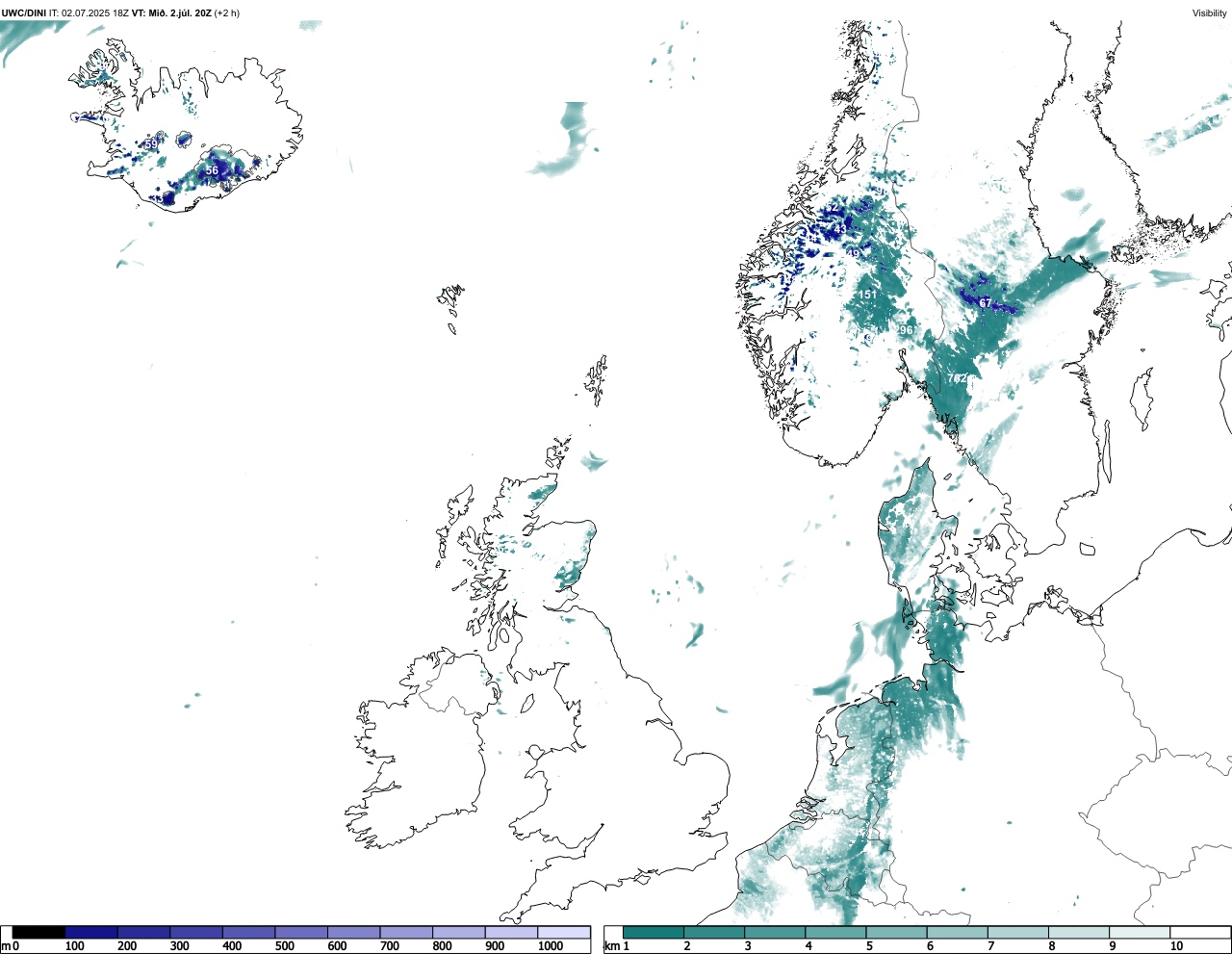The height and width of the screenshot is (954, 1232).
Task: Click the '9' label on the km scale
Action: (x=1113, y=945)
